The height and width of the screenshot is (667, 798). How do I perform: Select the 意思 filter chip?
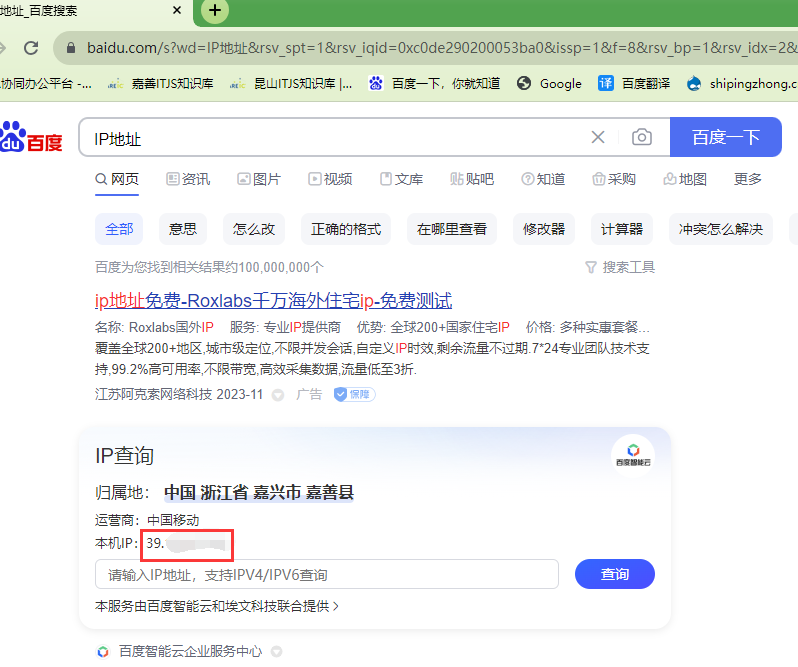183,229
